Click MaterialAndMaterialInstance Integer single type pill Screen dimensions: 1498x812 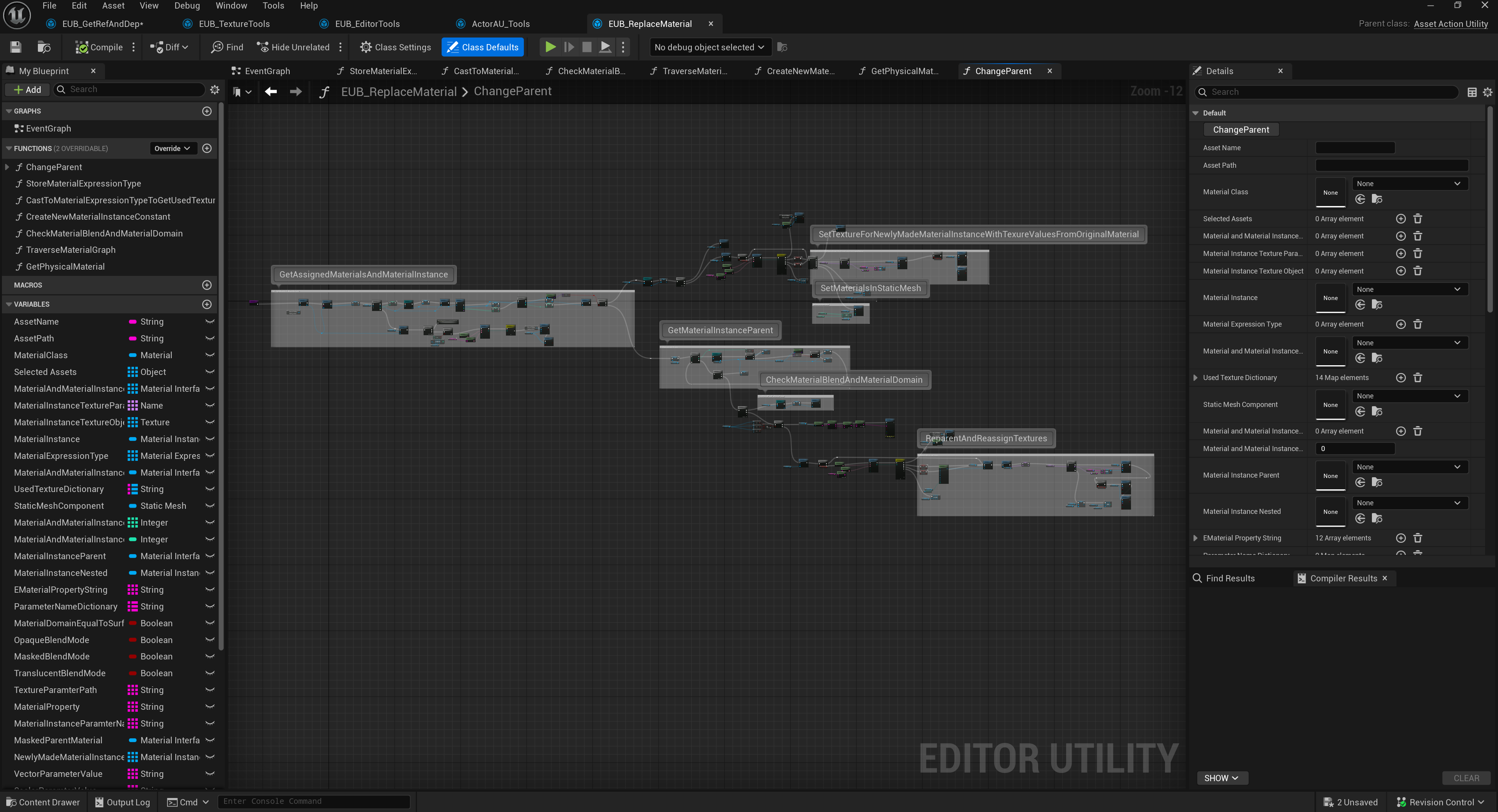pyautogui.click(x=133, y=539)
